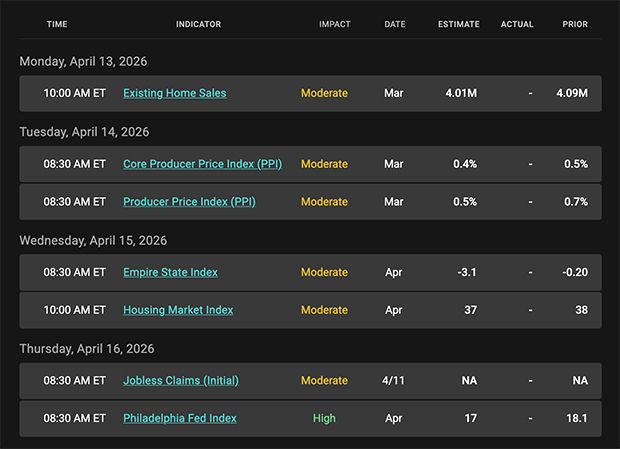Open Jobless Claims (Initial) link
This screenshot has width=620, height=449.
(x=181, y=380)
